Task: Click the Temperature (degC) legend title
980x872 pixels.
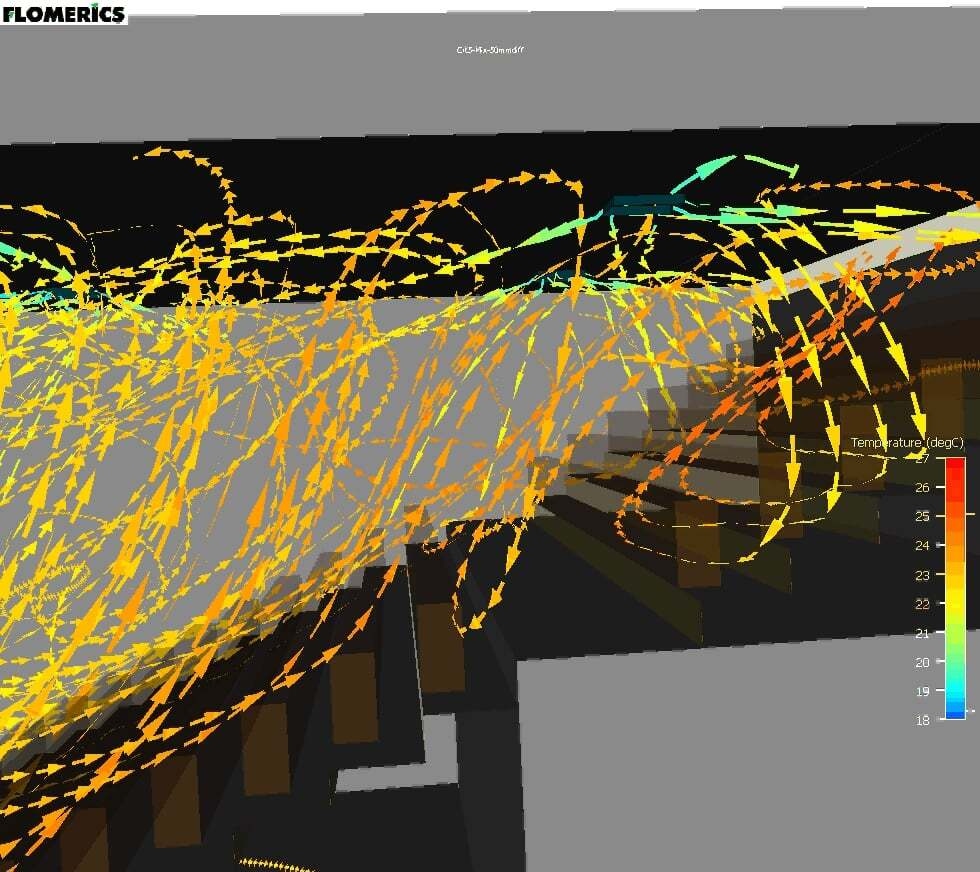Action: (907, 442)
